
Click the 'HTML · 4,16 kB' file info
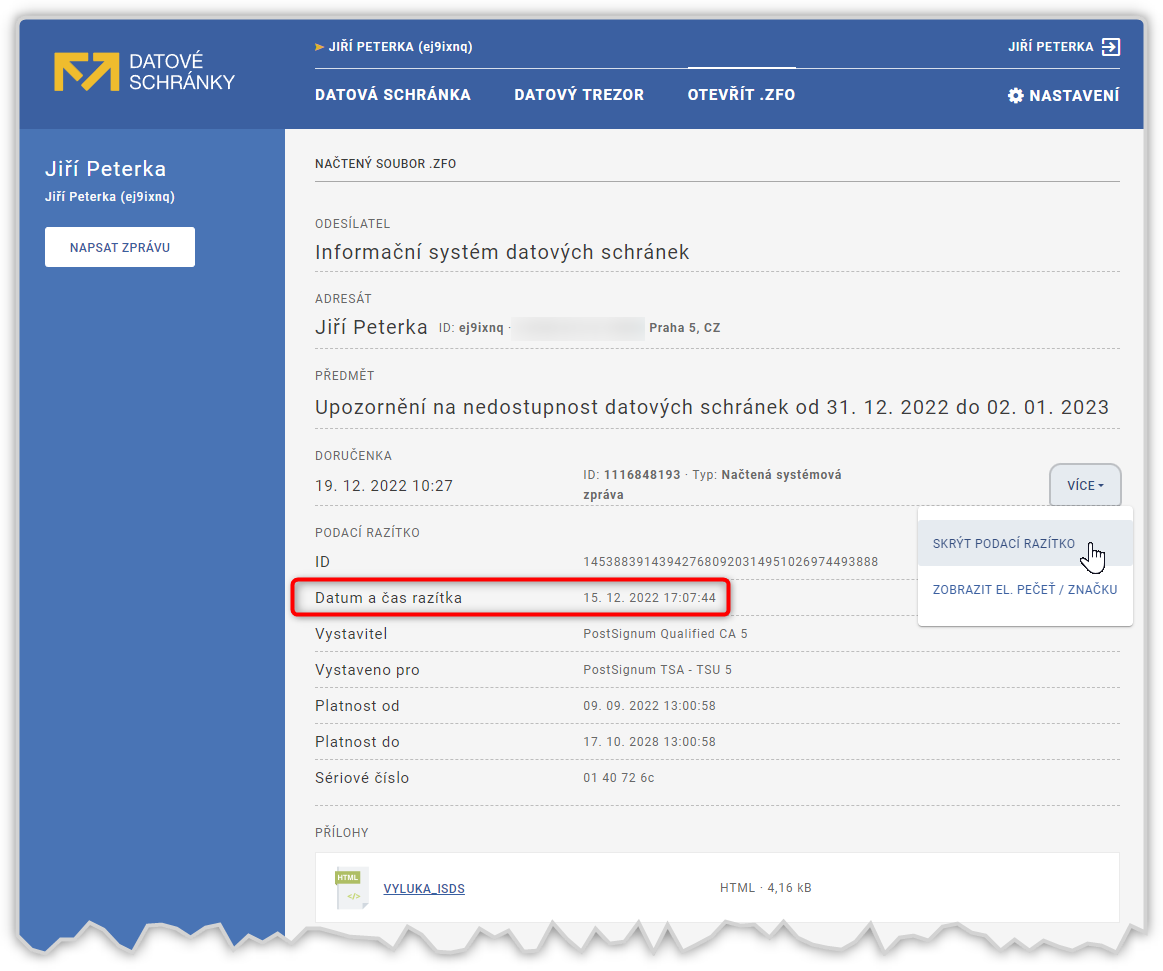765,888
